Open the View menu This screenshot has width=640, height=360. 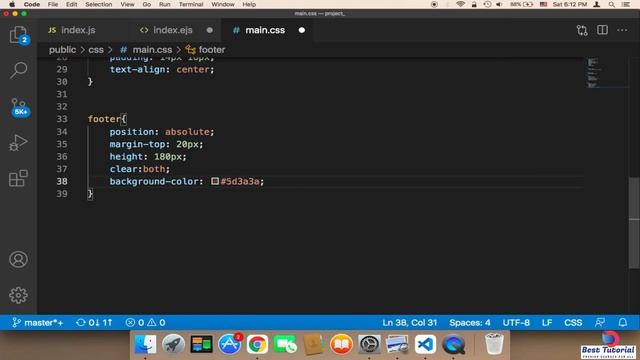127,4
